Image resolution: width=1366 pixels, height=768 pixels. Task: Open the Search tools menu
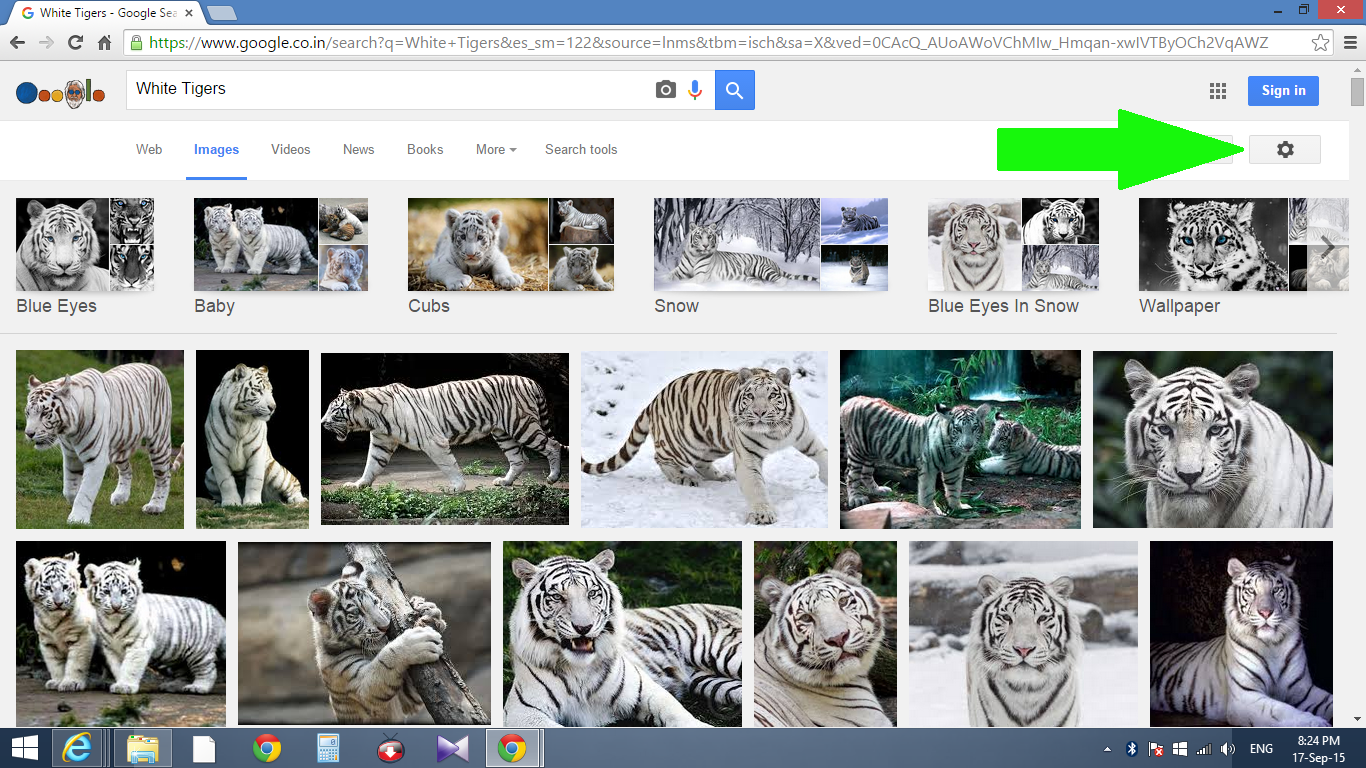581,149
